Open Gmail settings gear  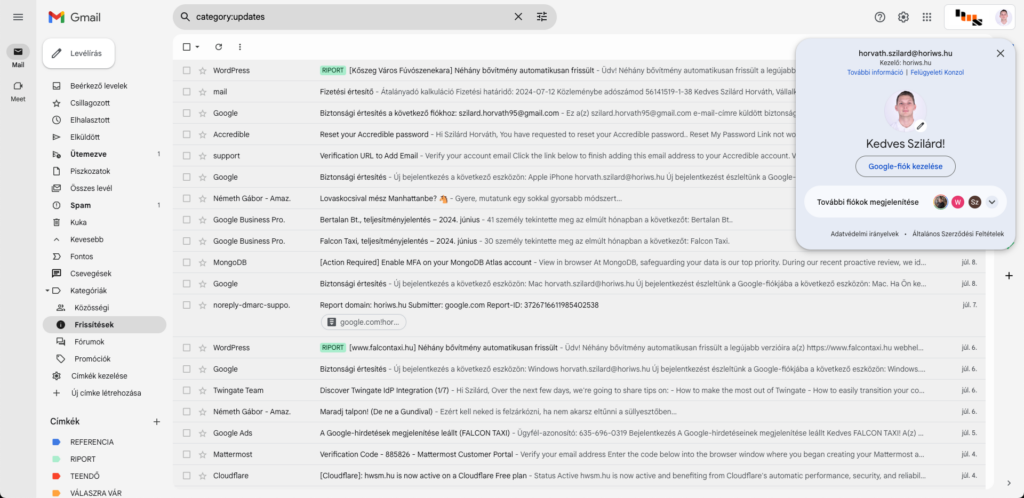pyautogui.click(x=903, y=17)
